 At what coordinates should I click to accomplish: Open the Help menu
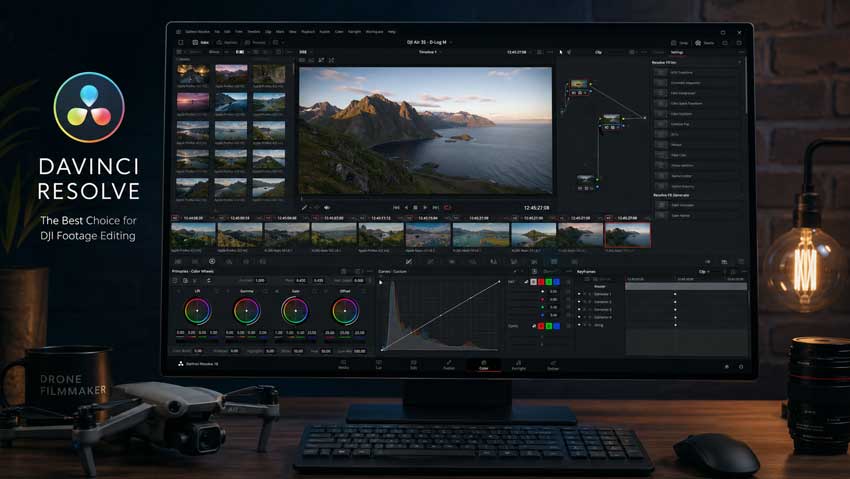point(392,32)
